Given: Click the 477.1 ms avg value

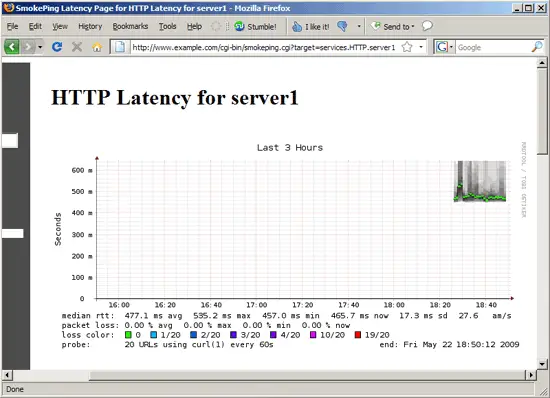Looking at the screenshot, I should 153,316.
